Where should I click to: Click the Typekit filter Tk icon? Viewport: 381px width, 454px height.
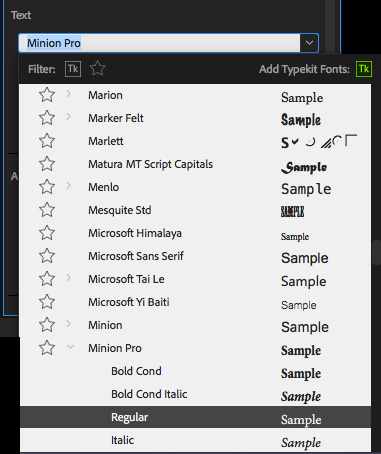click(73, 69)
